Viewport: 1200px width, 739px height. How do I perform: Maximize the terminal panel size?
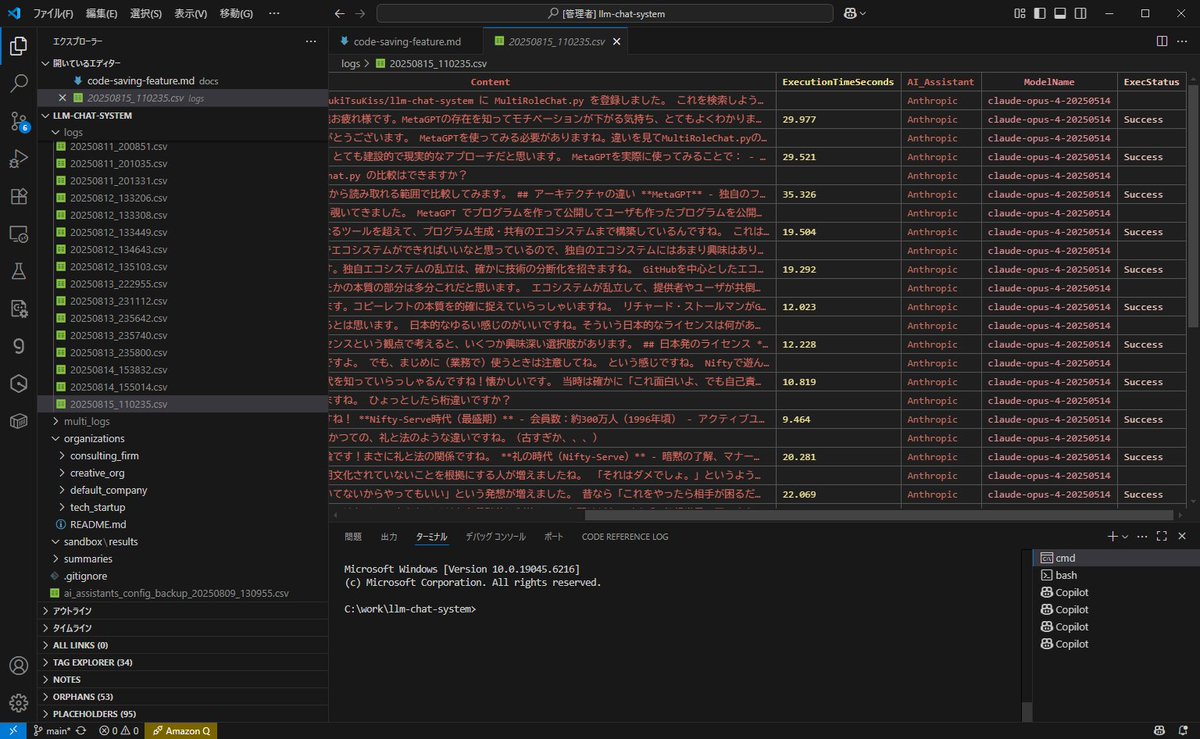pyautogui.click(x=1162, y=536)
